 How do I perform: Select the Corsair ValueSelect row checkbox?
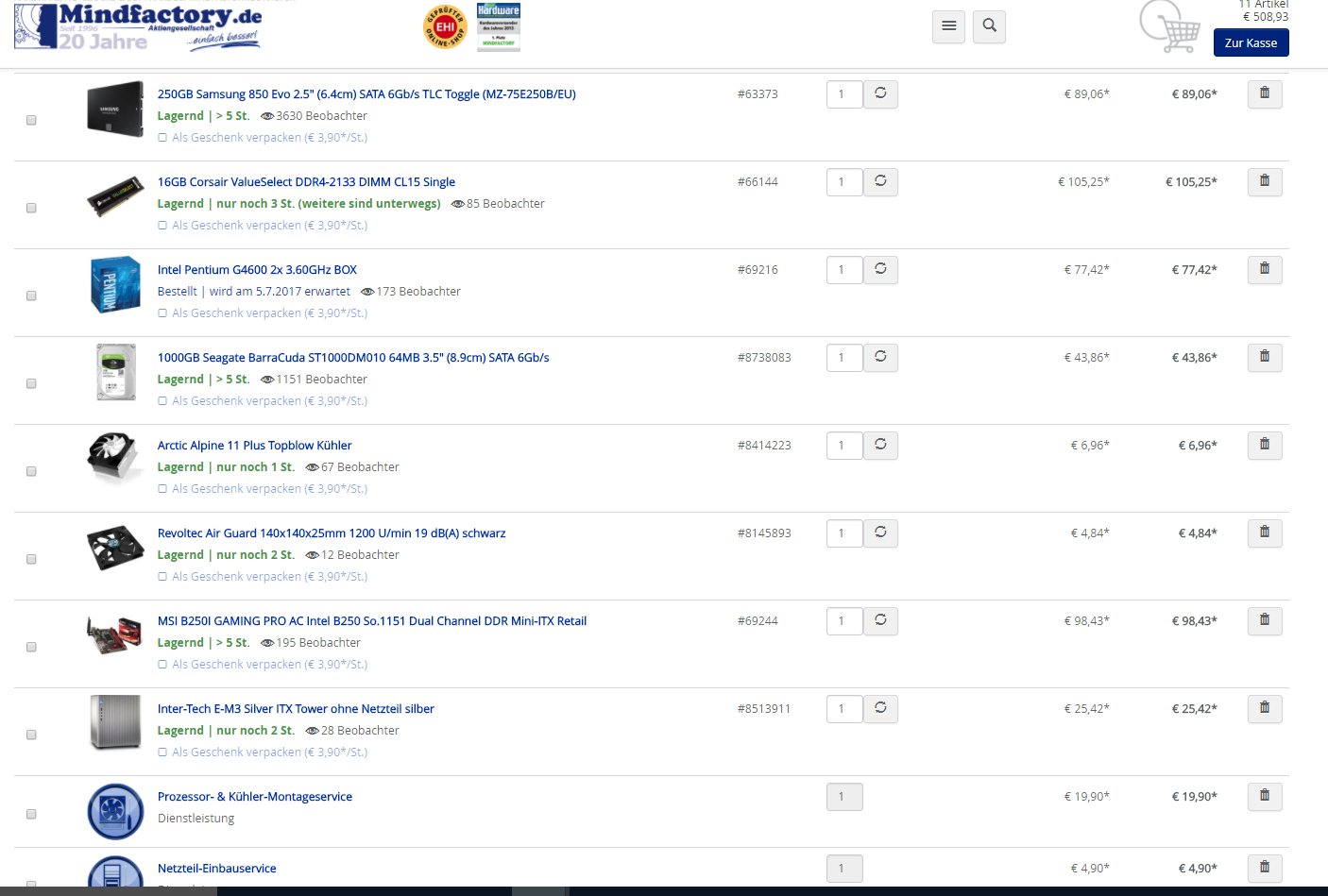[x=31, y=208]
